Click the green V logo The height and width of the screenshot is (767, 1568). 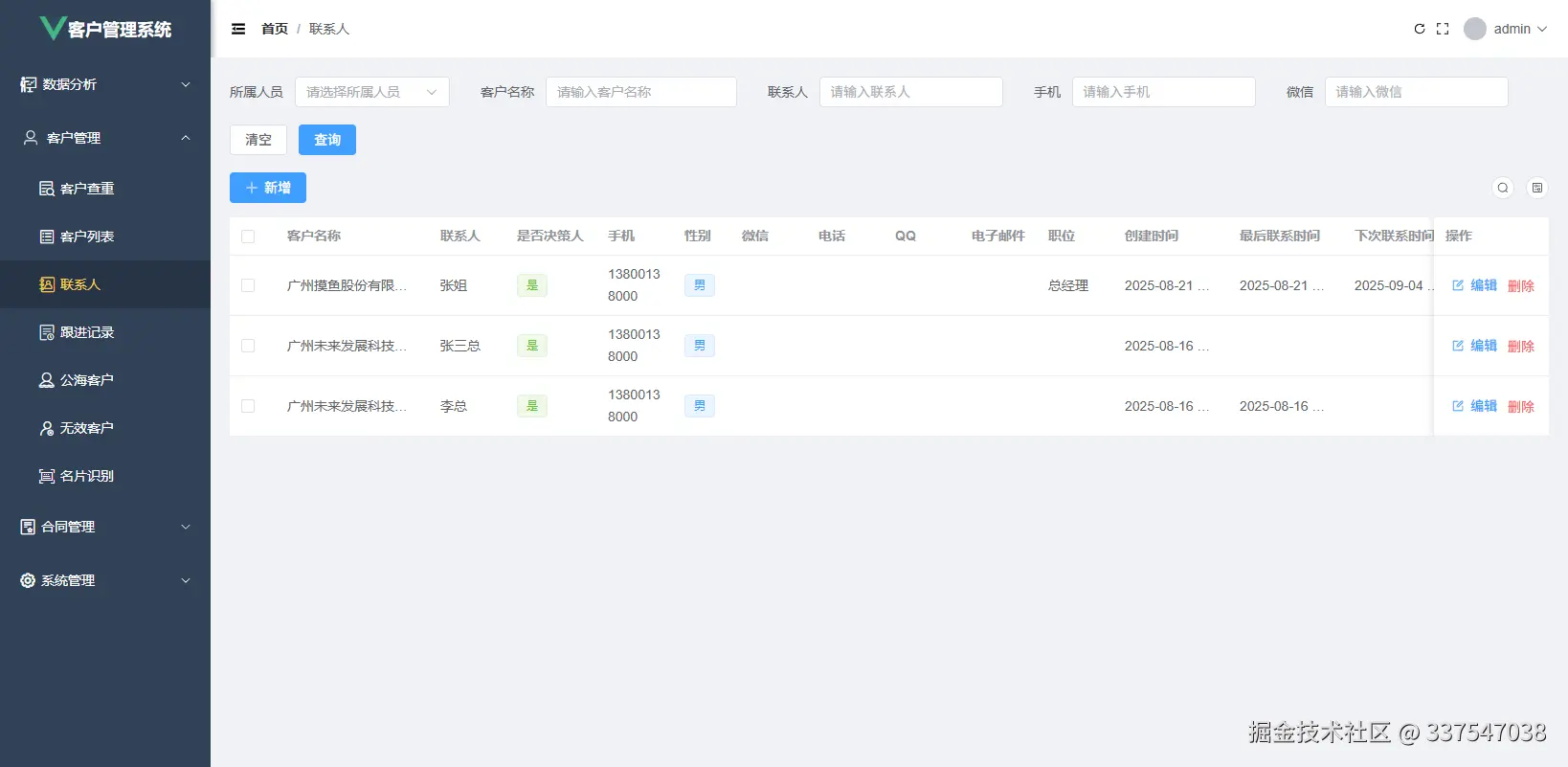(52, 28)
